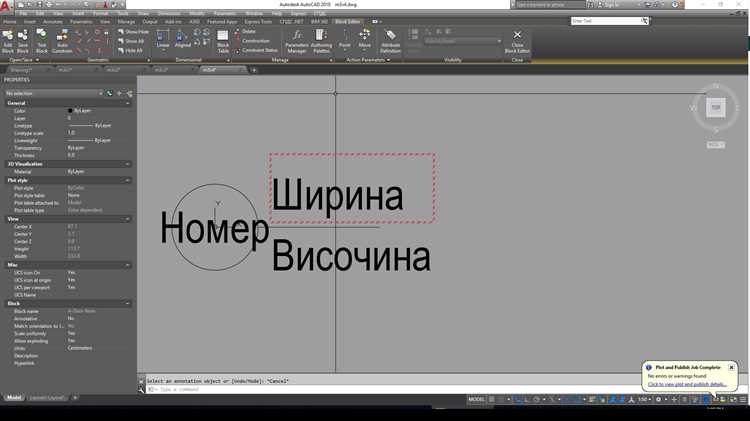Screen dimensions: 750x421
Task: Click the ByLayer Color property swatch
Action: pyautogui.click(x=70, y=111)
